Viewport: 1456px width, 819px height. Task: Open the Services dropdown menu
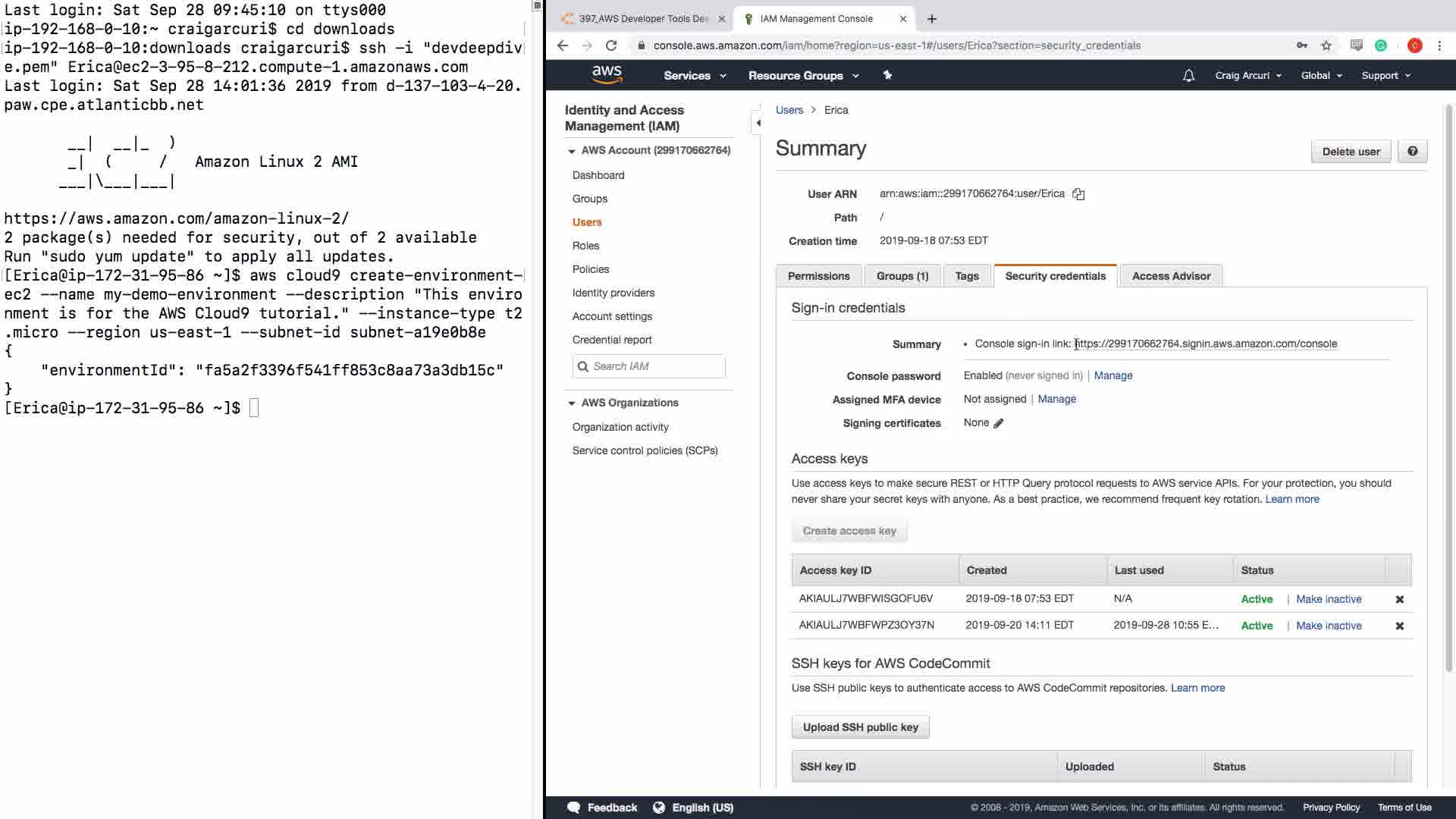tap(694, 75)
